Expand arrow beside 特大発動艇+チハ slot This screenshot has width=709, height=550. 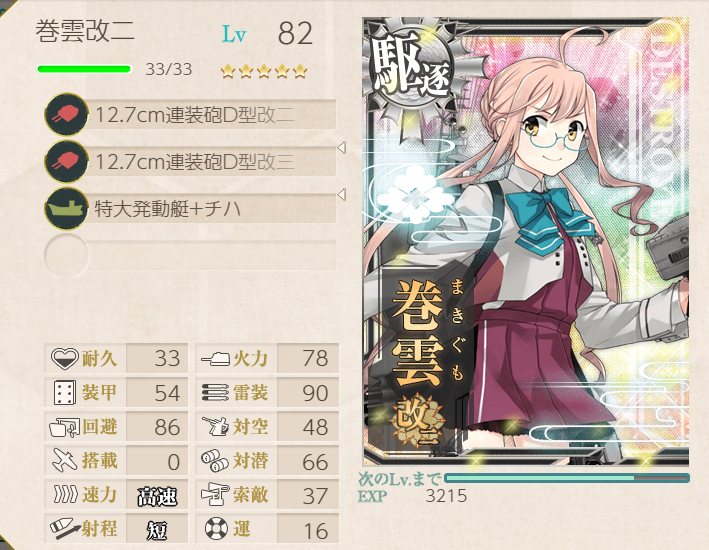pyautogui.click(x=342, y=194)
